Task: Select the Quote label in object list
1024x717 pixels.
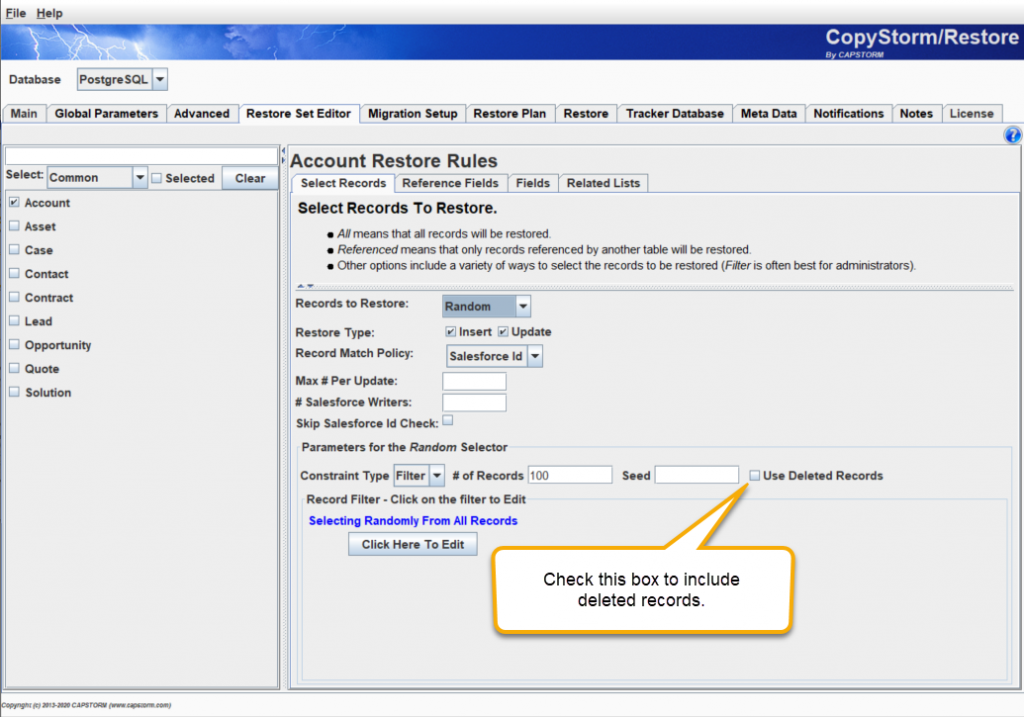Action: 42,368
